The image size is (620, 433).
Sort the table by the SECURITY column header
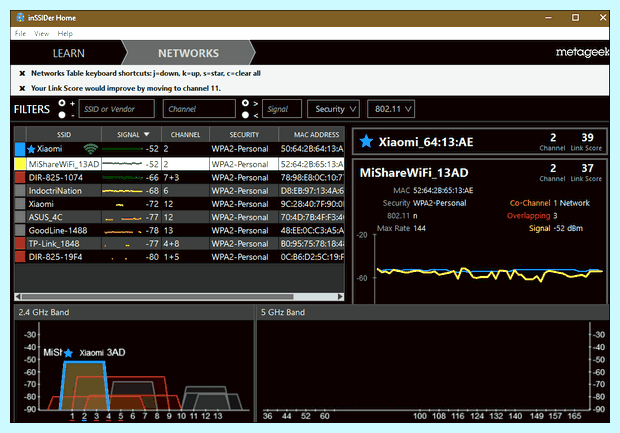pos(244,134)
